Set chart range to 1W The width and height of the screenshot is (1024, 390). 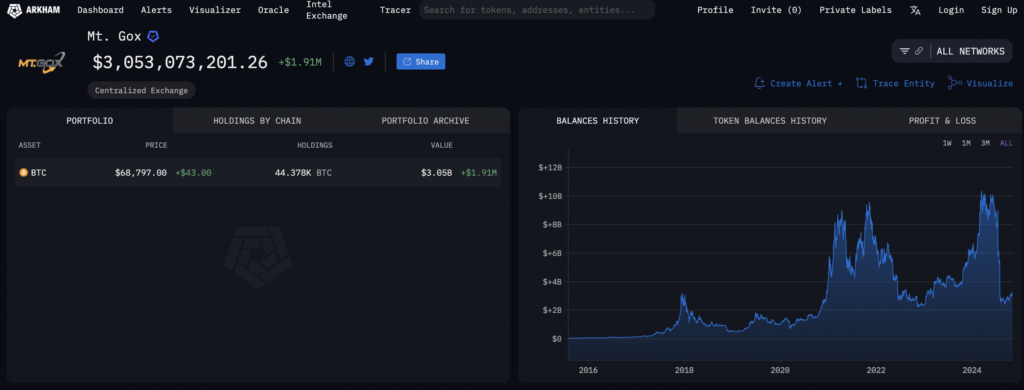(947, 143)
